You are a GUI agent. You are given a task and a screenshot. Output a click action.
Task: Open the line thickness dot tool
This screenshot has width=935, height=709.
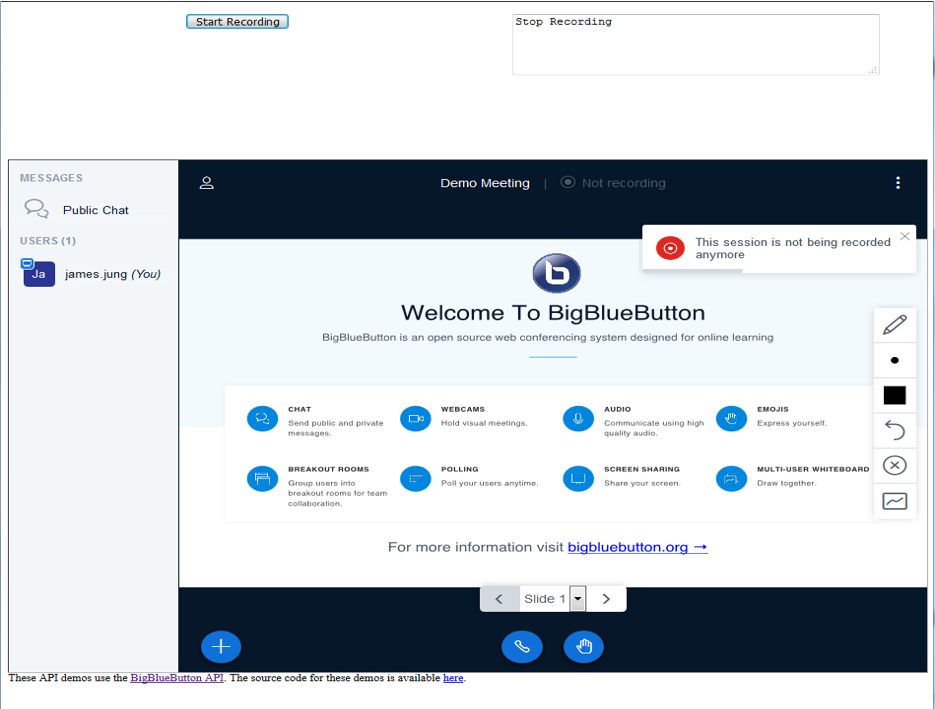894,360
